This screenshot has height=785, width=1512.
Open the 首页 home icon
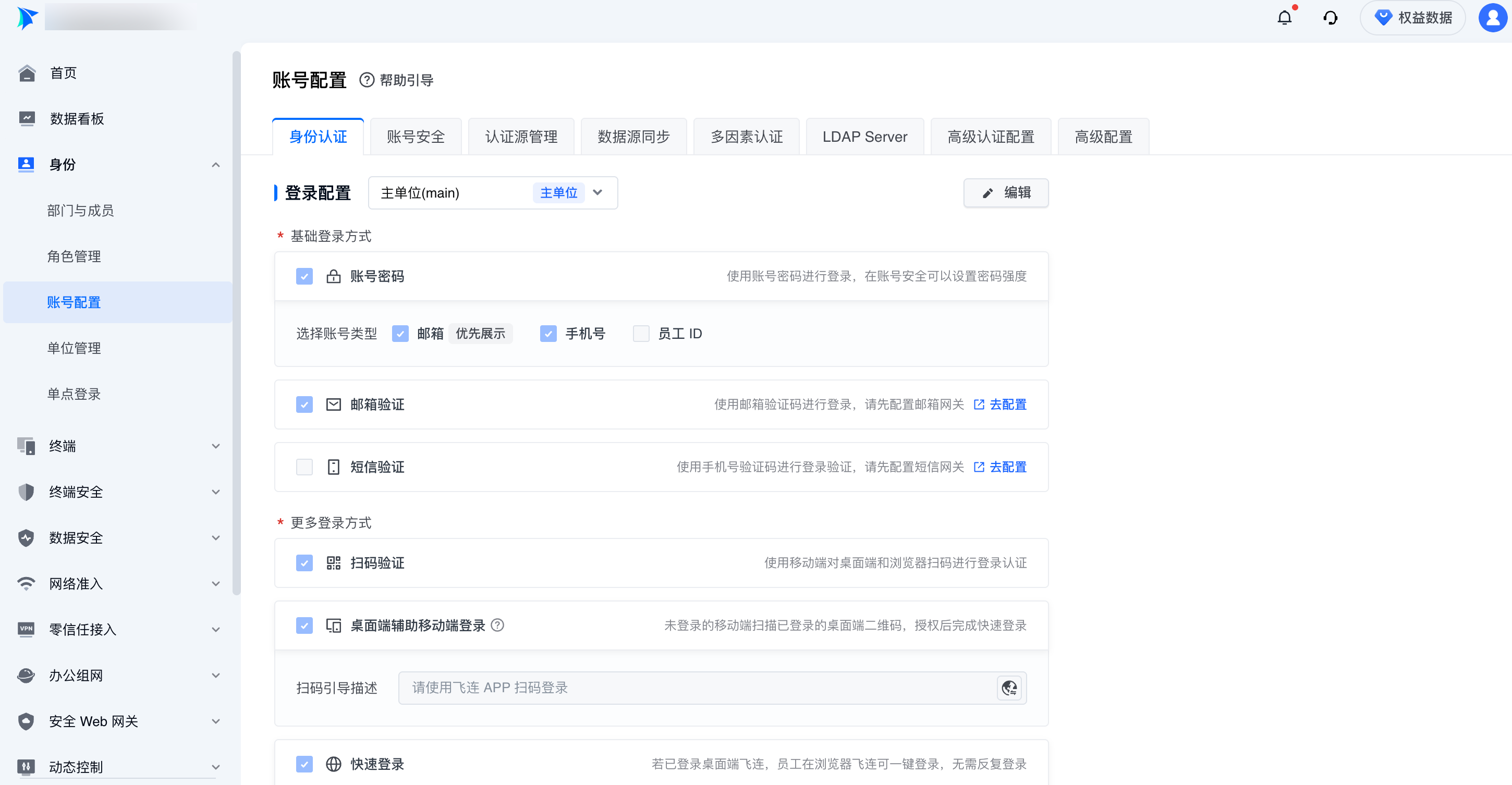pyautogui.click(x=27, y=73)
